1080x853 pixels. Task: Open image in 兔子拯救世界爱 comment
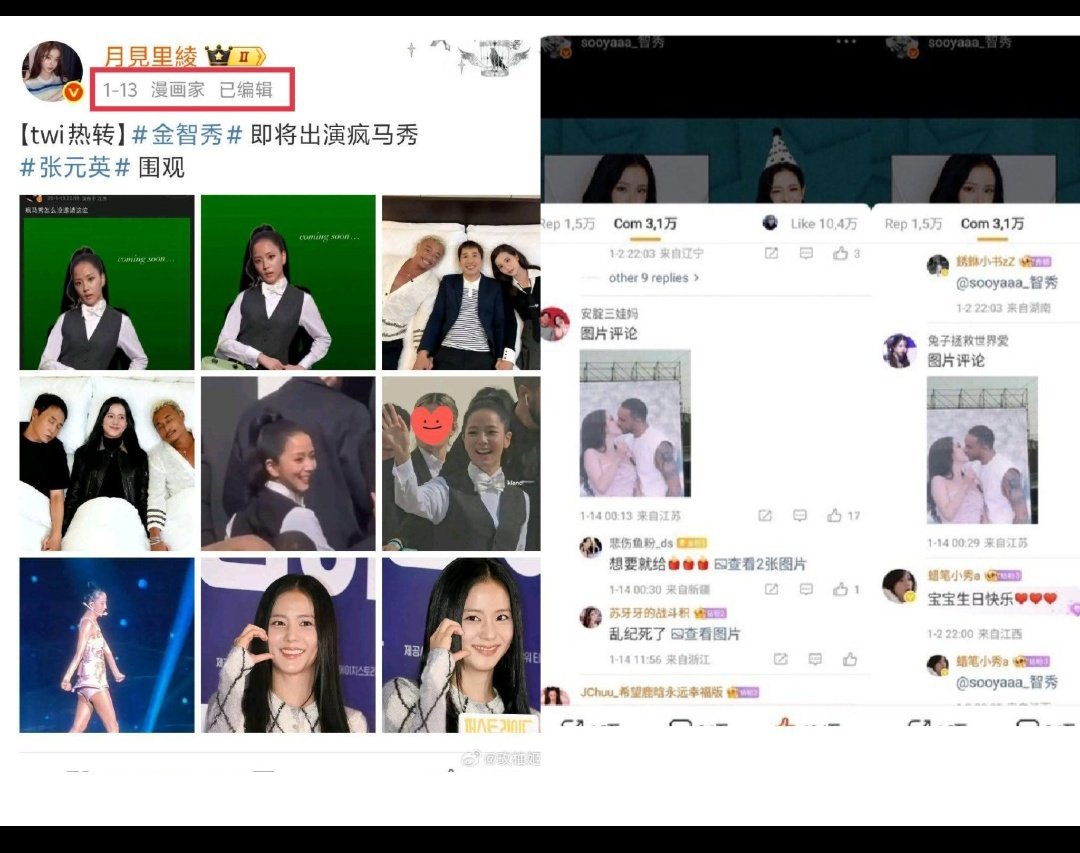click(982, 451)
